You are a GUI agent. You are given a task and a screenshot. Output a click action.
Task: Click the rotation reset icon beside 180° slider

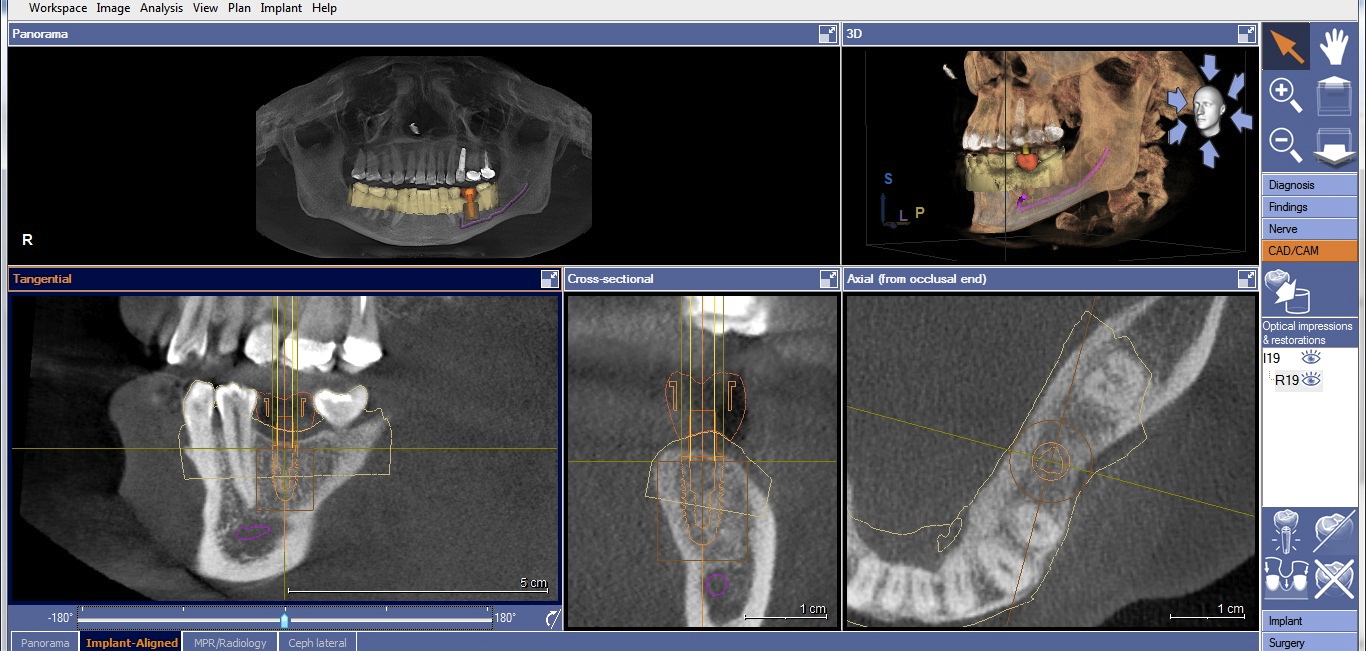click(x=552, y=619)
